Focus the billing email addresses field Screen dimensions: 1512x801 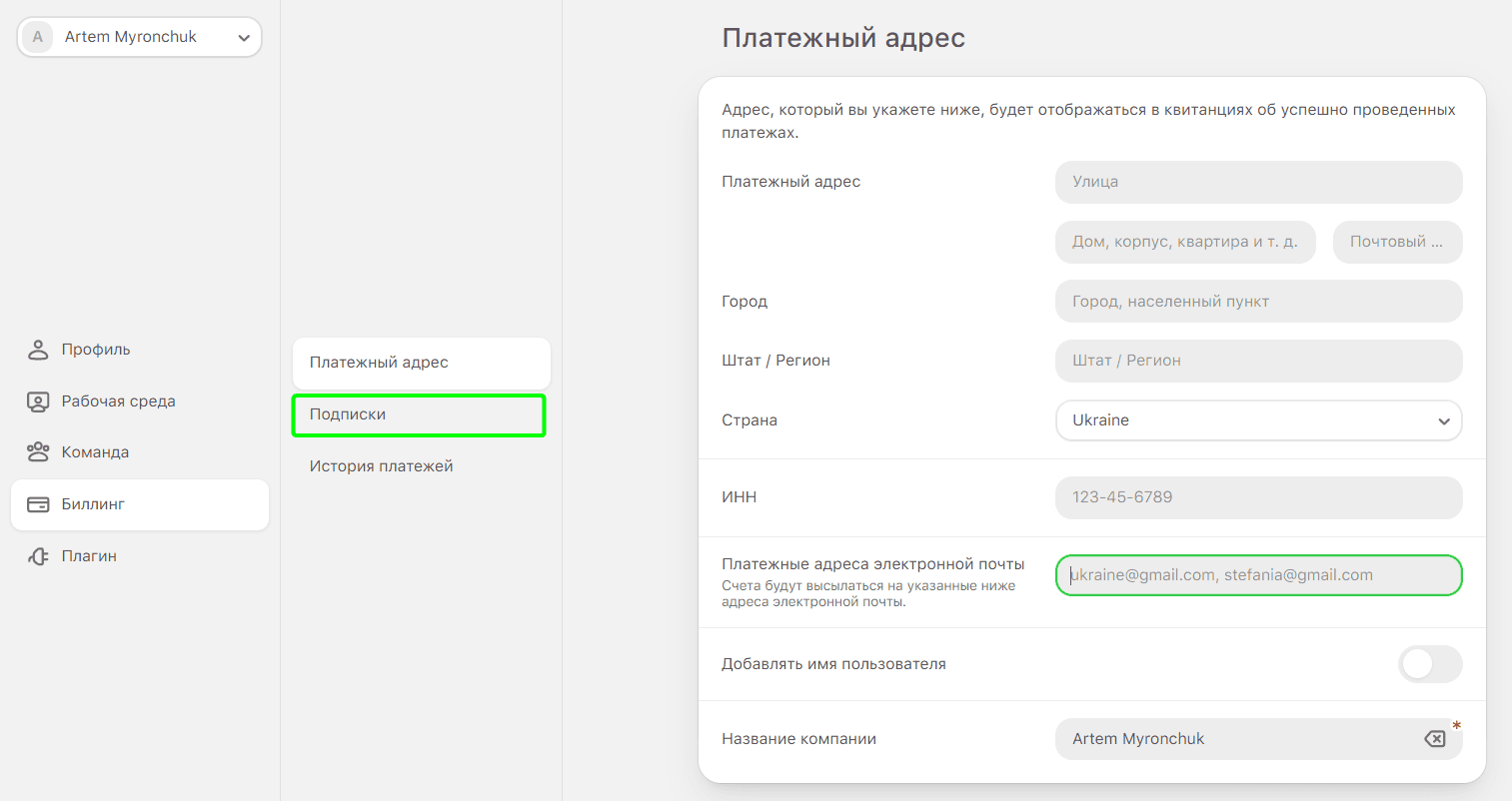coord(1257,575)
